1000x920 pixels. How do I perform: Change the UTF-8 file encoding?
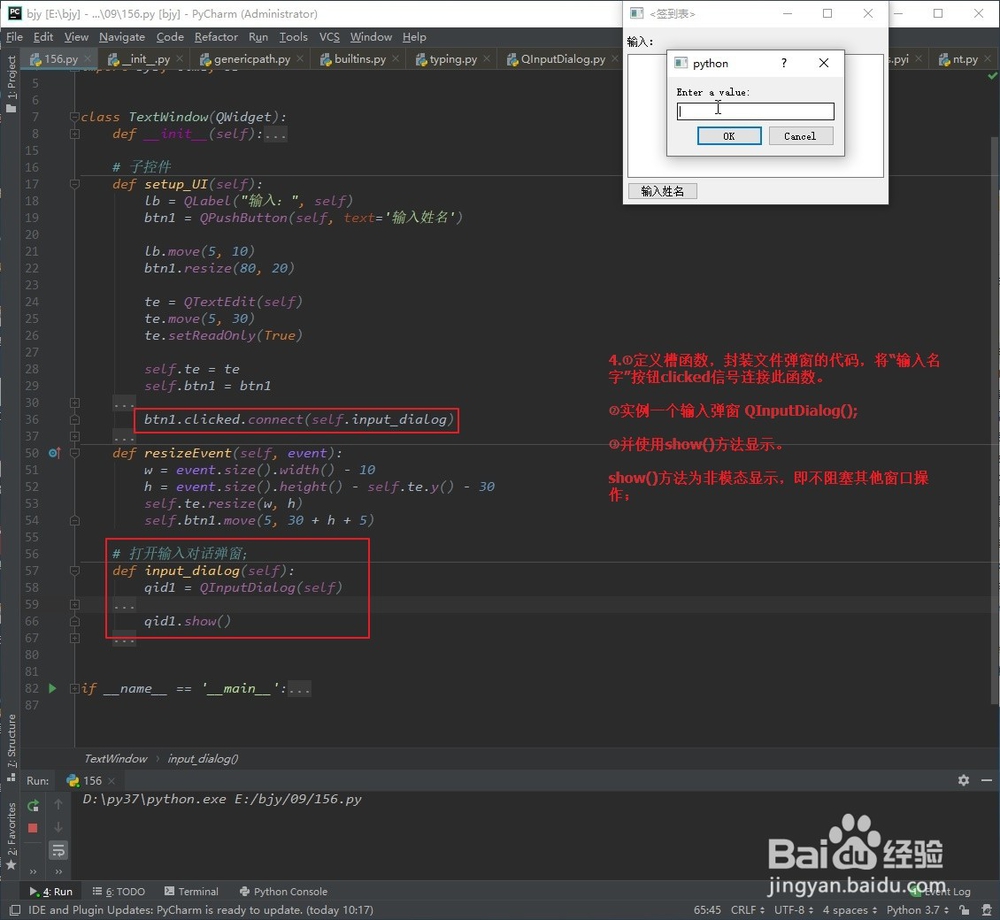(x=793, y=910)
